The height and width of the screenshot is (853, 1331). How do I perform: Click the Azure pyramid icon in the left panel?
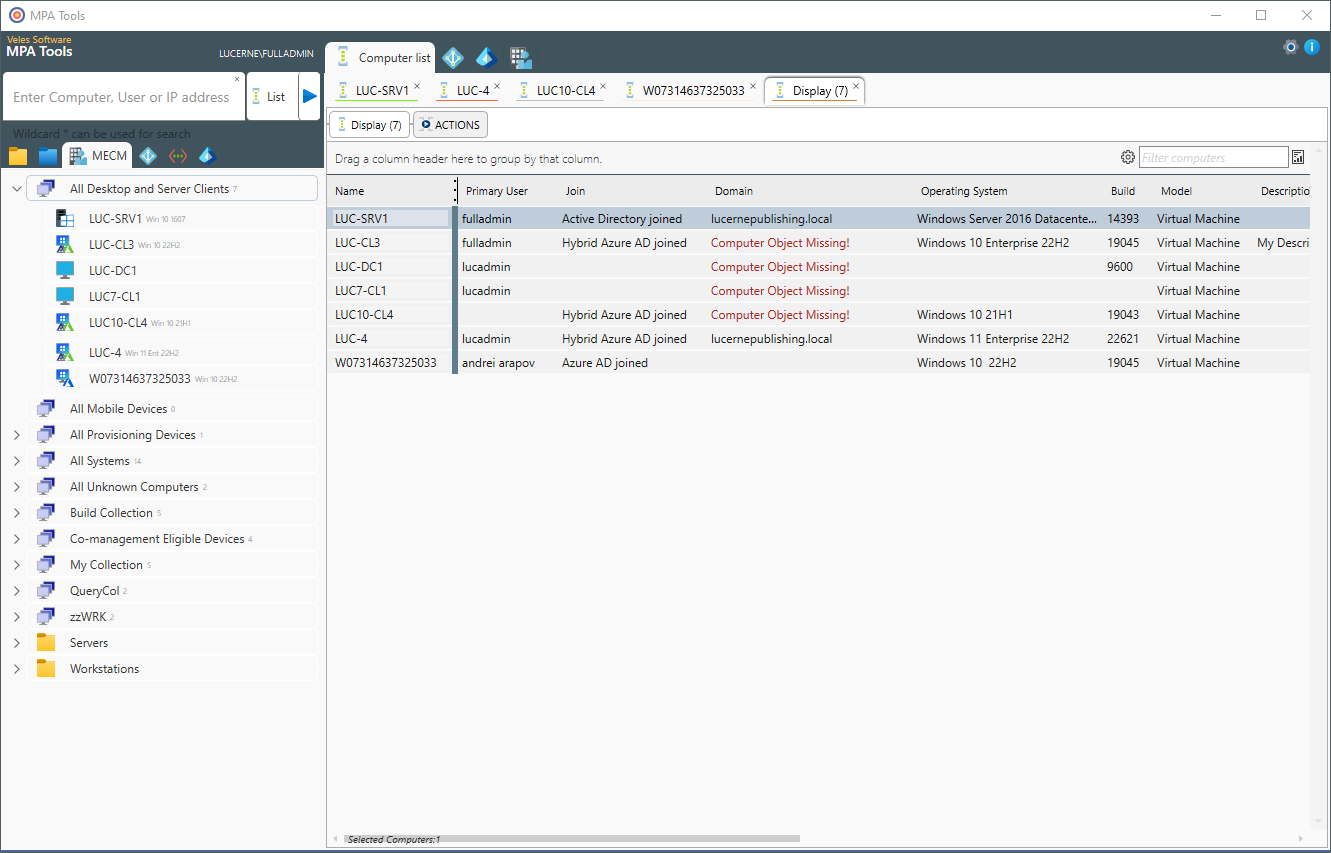point(207,156)
